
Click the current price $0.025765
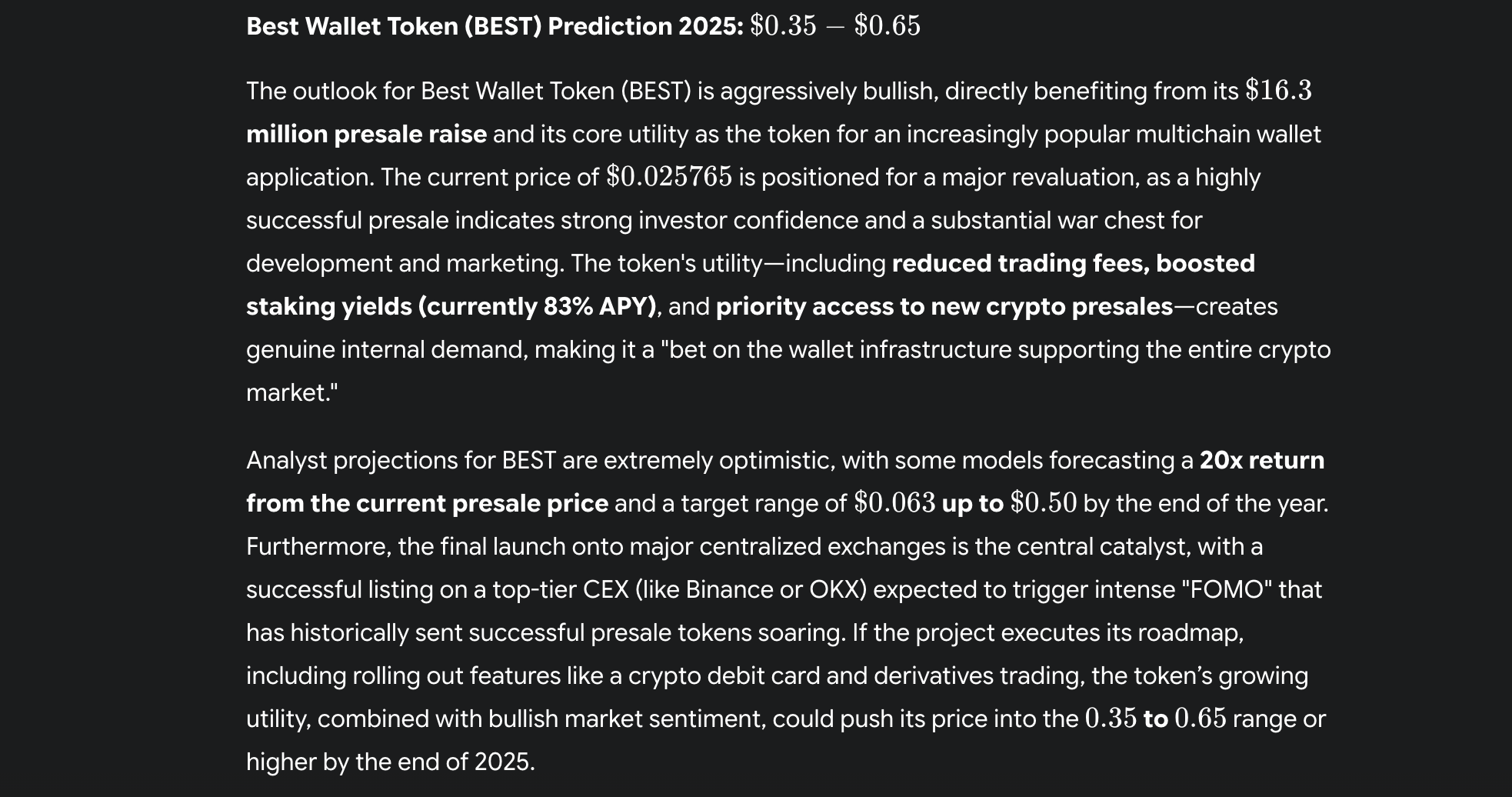[x=669, y=177]
